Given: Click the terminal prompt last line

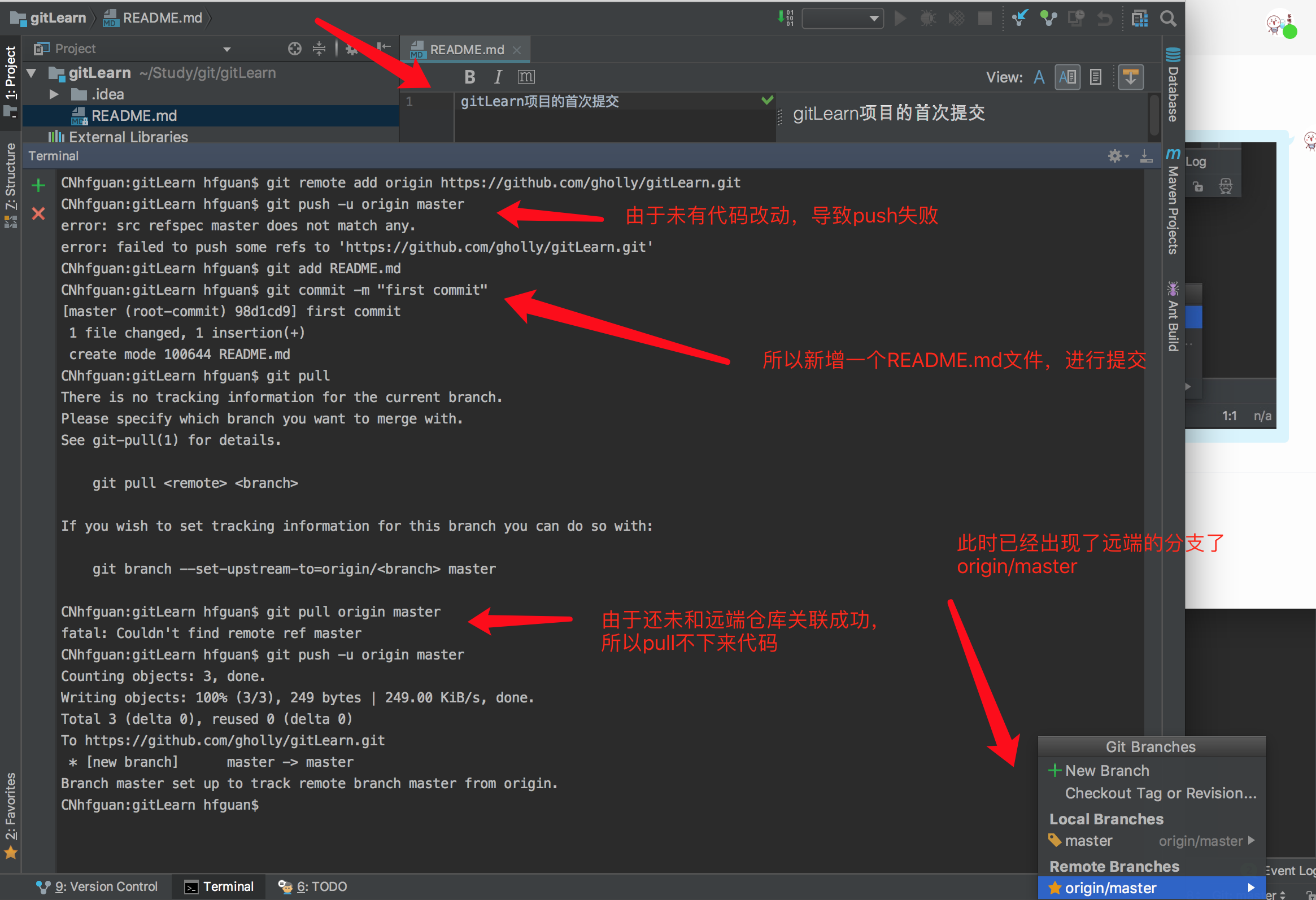Looking at the screenshot, I should tap(160, 805).
